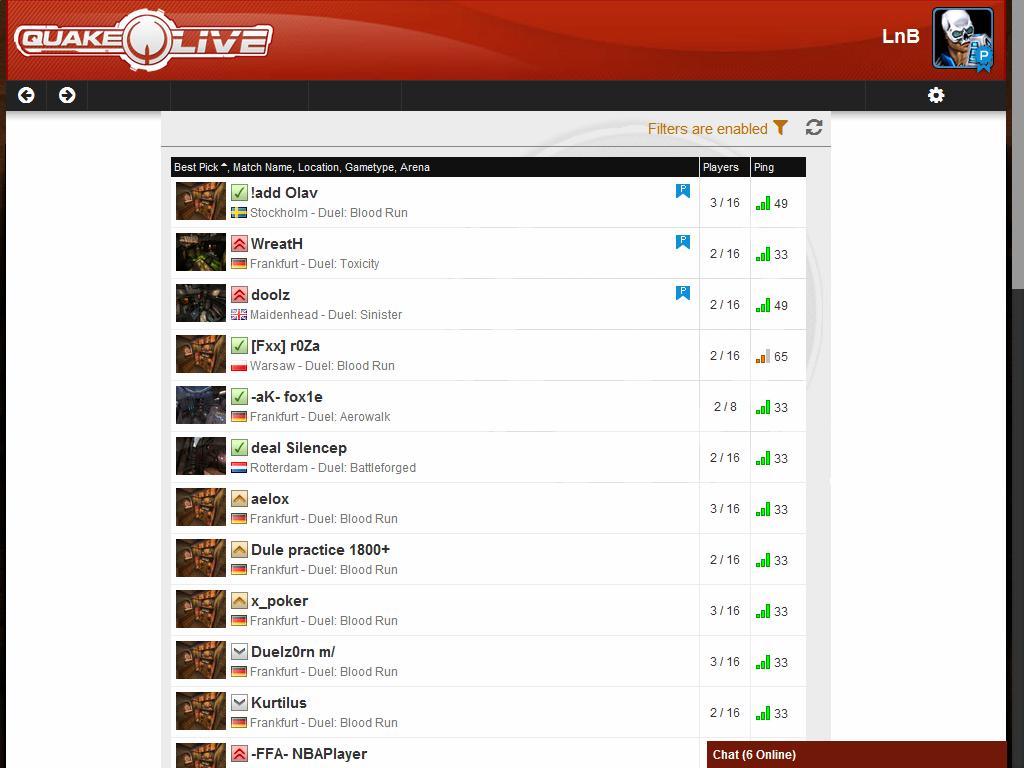The image size is (1024, 768).
Task: Select the Dule practice 1800+ match name
Action: 321,549
